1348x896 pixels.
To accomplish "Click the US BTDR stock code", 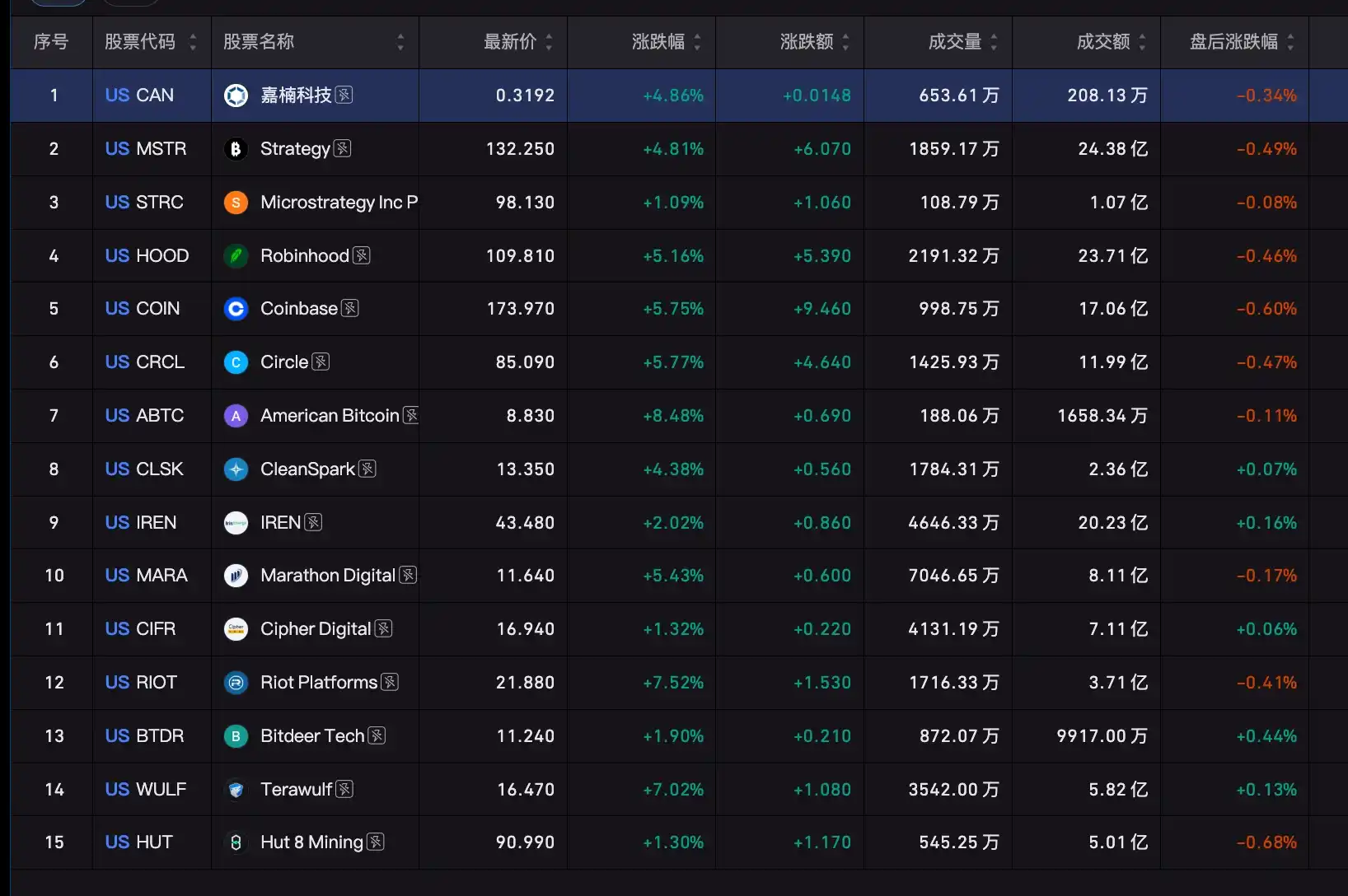I will [x=144, y=736].
